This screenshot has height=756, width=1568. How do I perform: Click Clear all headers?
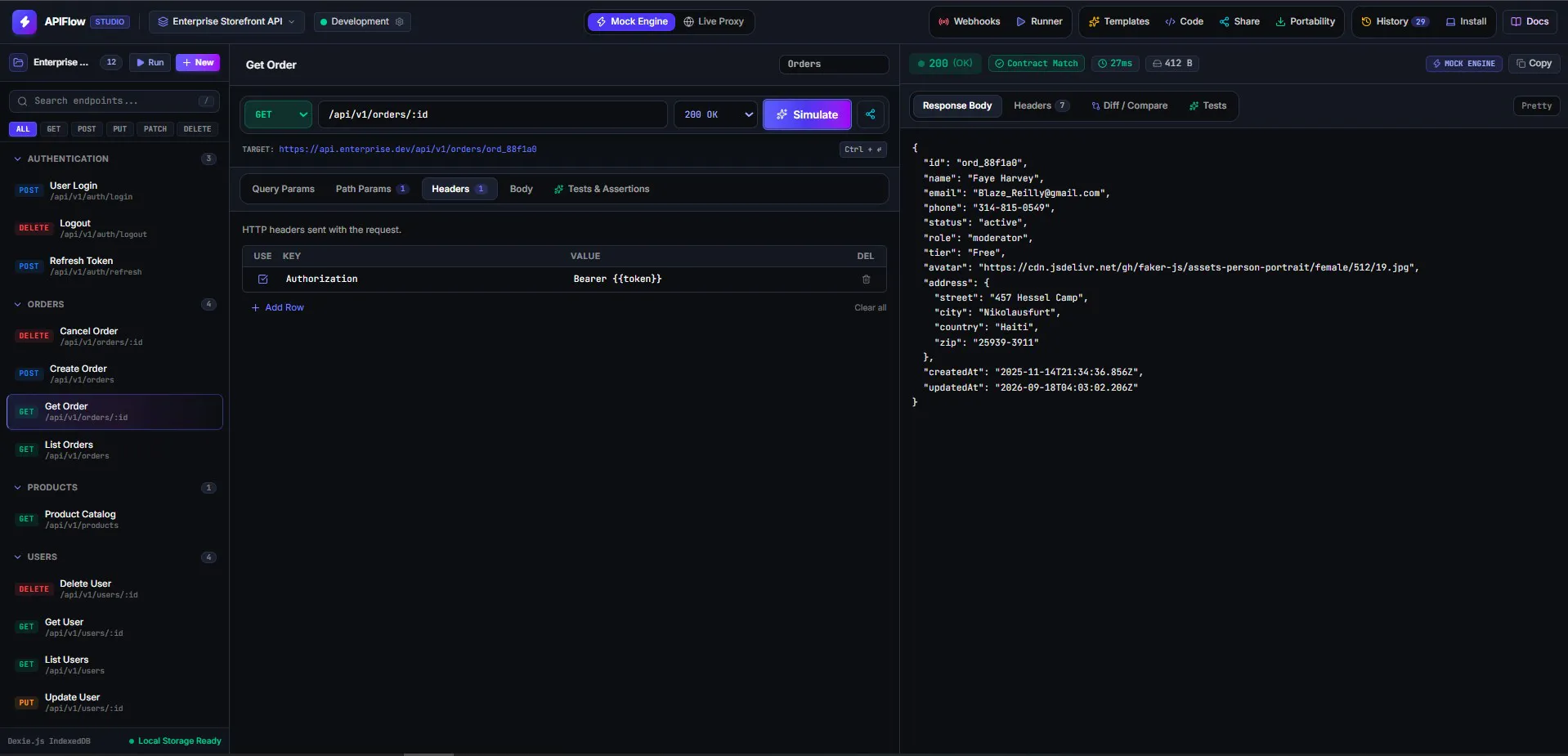click(x=870, y=308)
